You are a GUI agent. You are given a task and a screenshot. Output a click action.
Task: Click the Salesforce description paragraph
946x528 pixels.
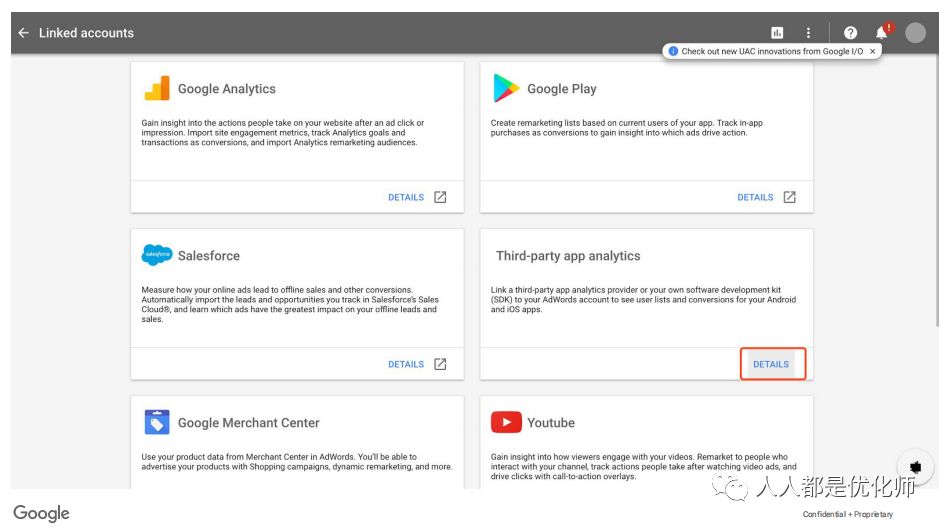pyautogui.click(x=290, y=304)
